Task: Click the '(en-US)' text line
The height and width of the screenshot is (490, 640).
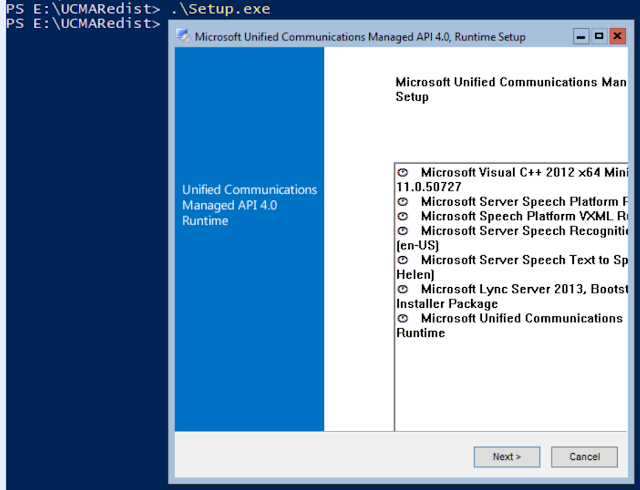Action: tap(418, 245)
